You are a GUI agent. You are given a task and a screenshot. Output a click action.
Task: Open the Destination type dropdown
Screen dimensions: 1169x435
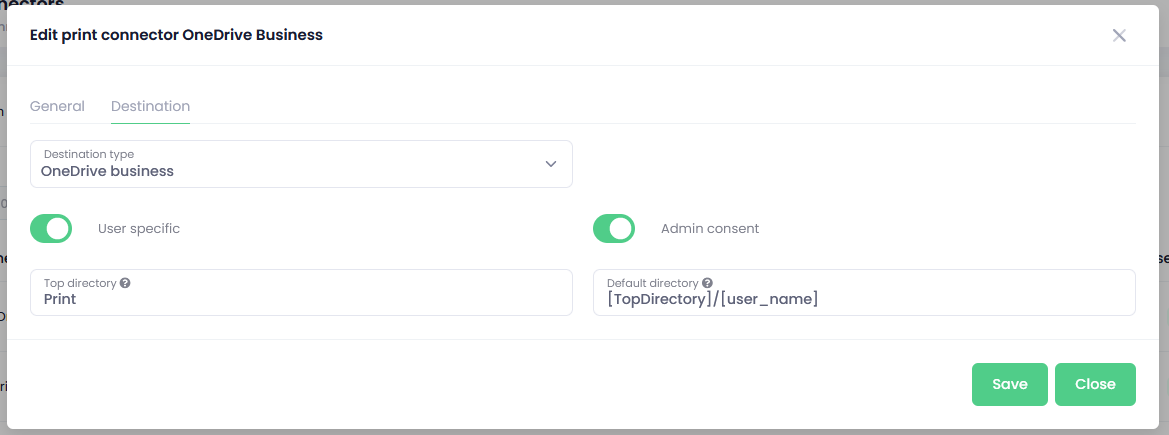301,164
